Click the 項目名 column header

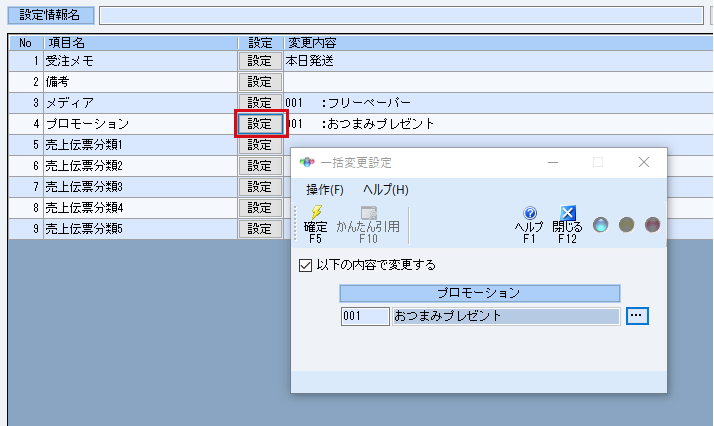pyautogui.click(x=140, y=43)
